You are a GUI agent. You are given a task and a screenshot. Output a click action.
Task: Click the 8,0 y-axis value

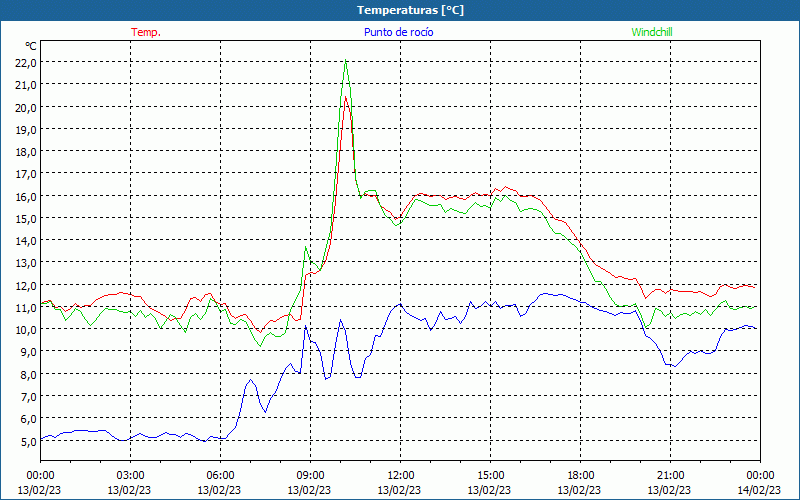point(29,374)
